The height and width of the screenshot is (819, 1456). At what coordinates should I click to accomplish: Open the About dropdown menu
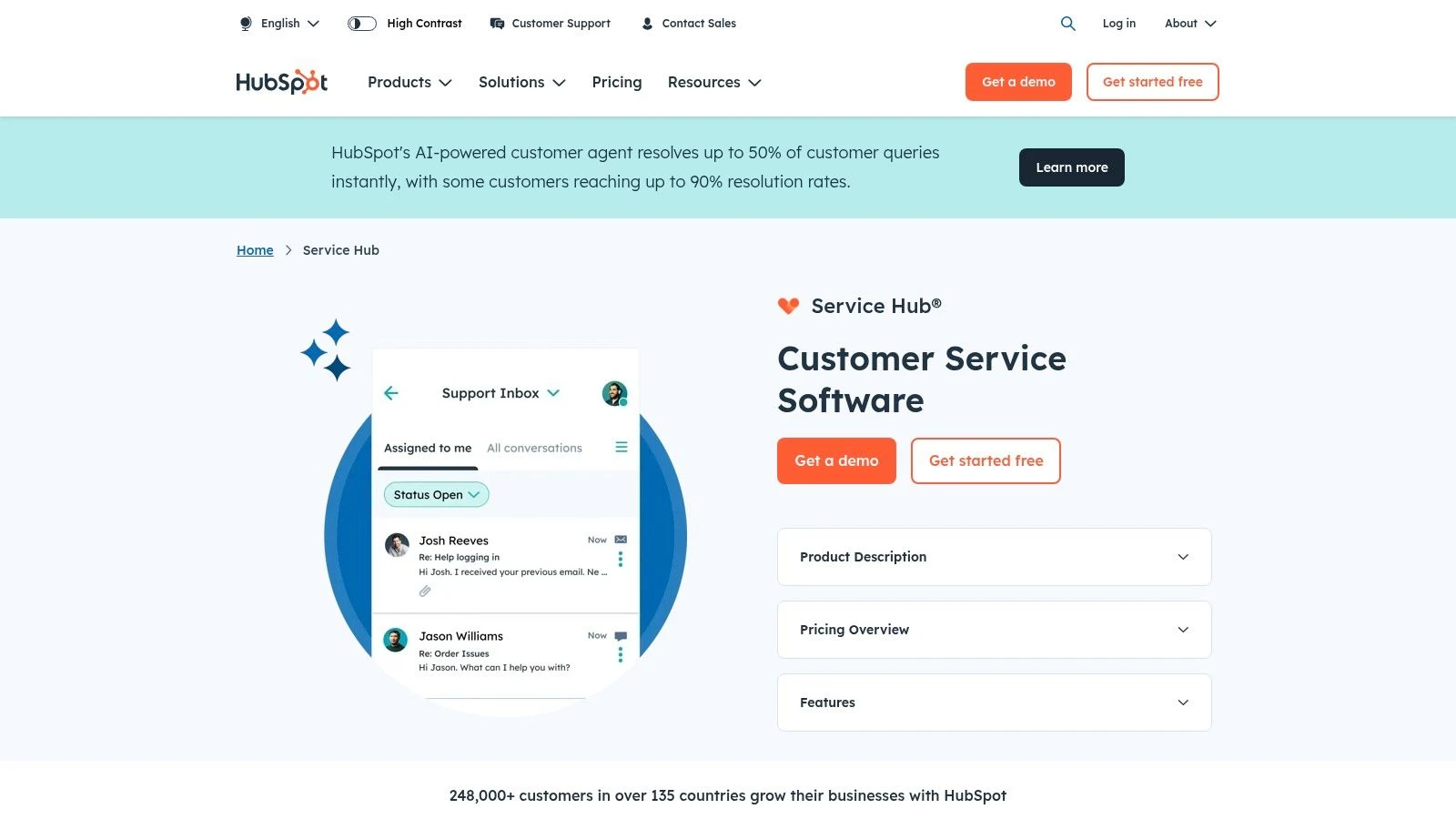coord(1190,24)
